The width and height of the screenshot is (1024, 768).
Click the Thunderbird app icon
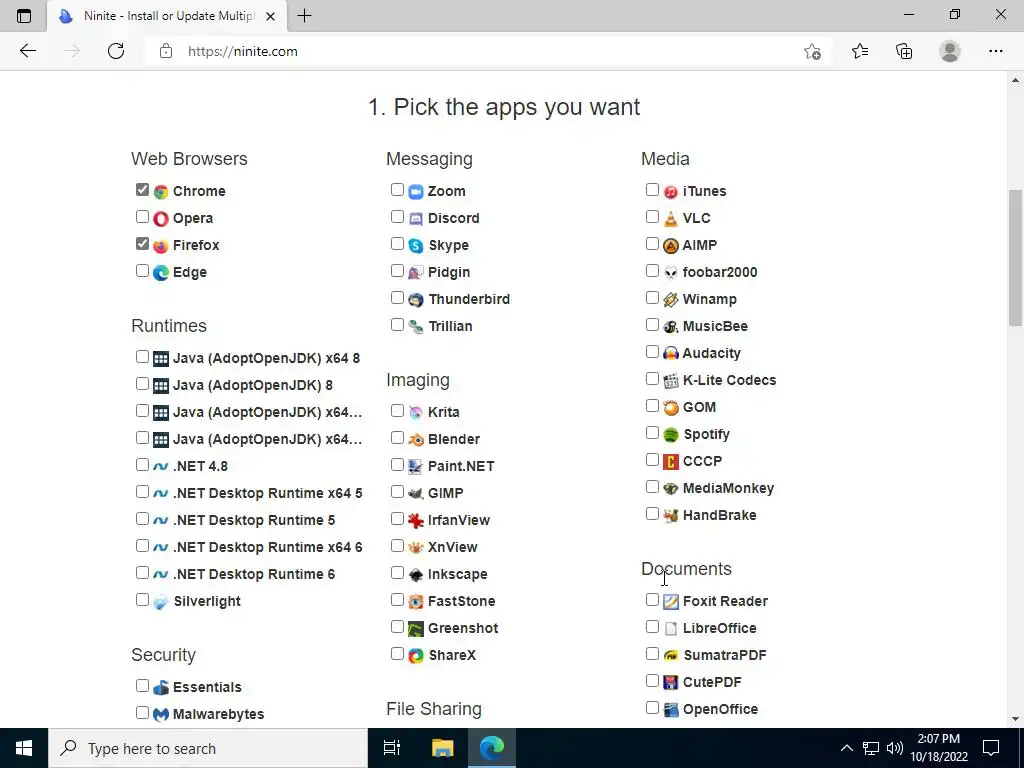click(416, 300)
